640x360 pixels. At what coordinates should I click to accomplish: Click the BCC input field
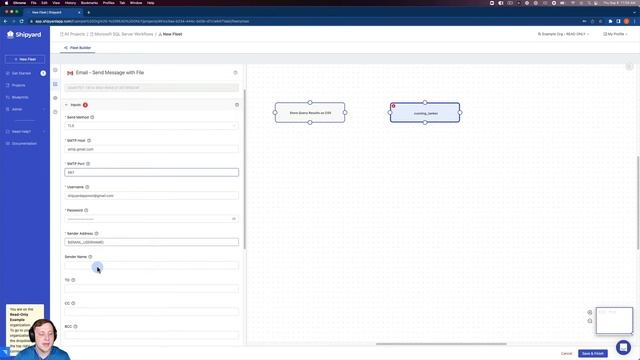(151, 336)
